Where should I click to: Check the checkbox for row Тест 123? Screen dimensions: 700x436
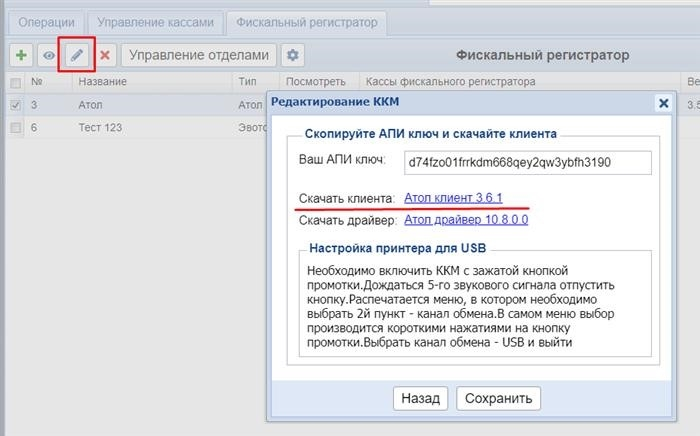[14, 127]
